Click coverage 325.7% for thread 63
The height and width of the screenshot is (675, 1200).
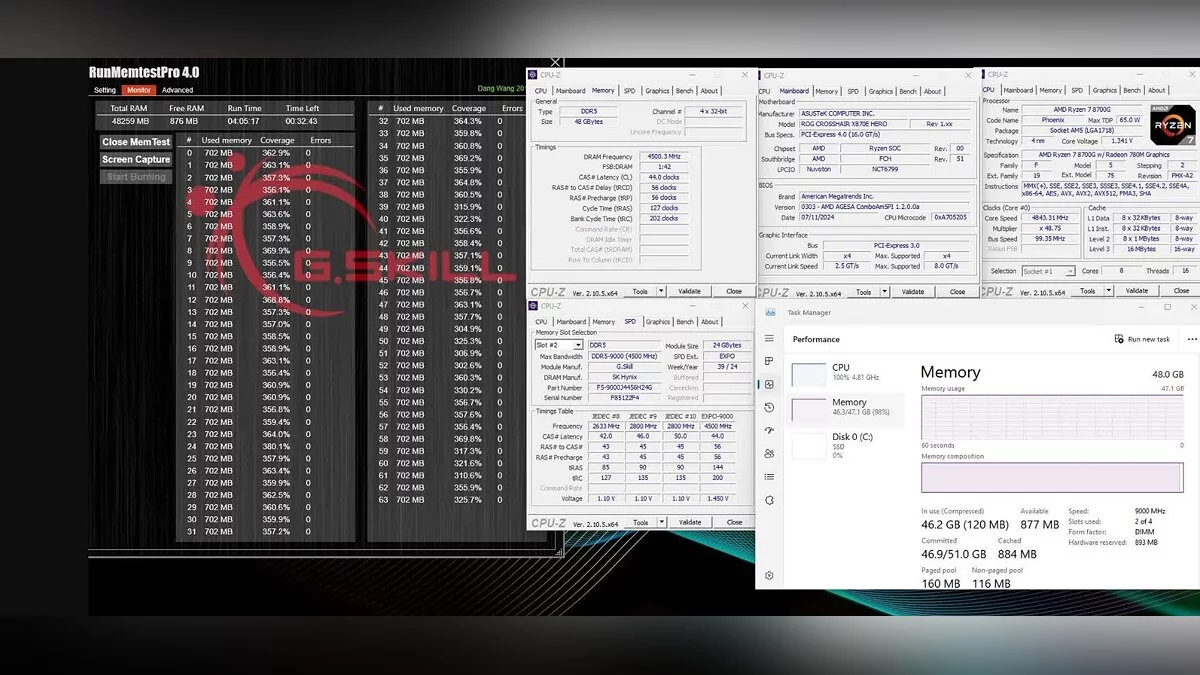[467, 500]
